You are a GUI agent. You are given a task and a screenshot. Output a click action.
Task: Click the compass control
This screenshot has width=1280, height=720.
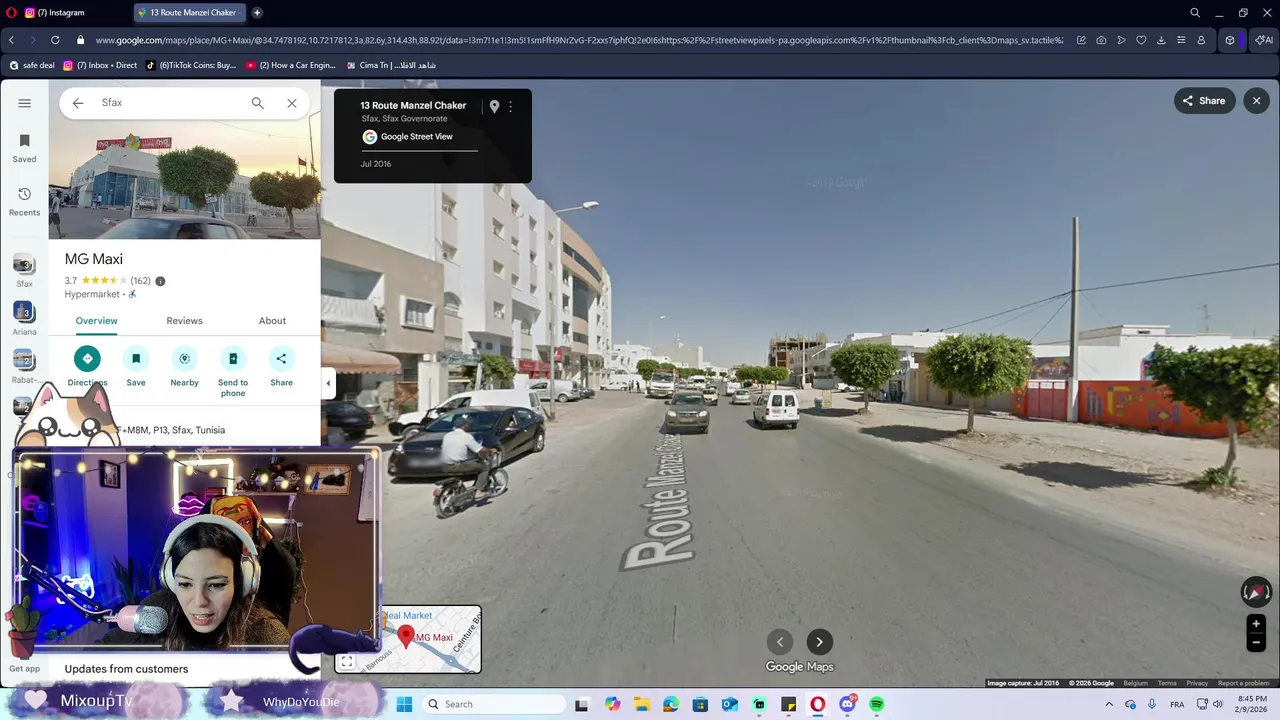tap(1256, 592)
